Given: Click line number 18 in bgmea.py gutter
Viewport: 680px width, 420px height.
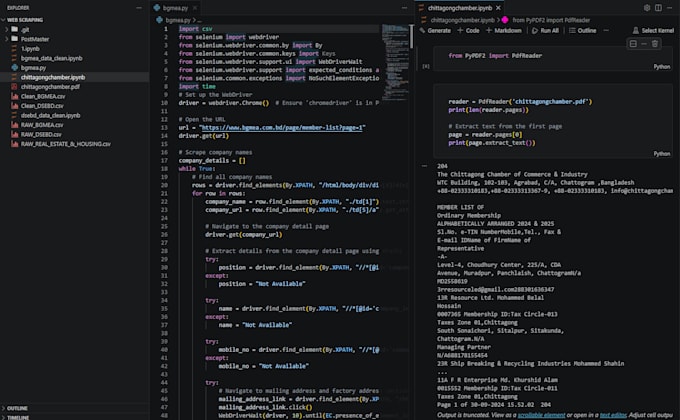Looking at the screenshot, I should click(164, 169).
